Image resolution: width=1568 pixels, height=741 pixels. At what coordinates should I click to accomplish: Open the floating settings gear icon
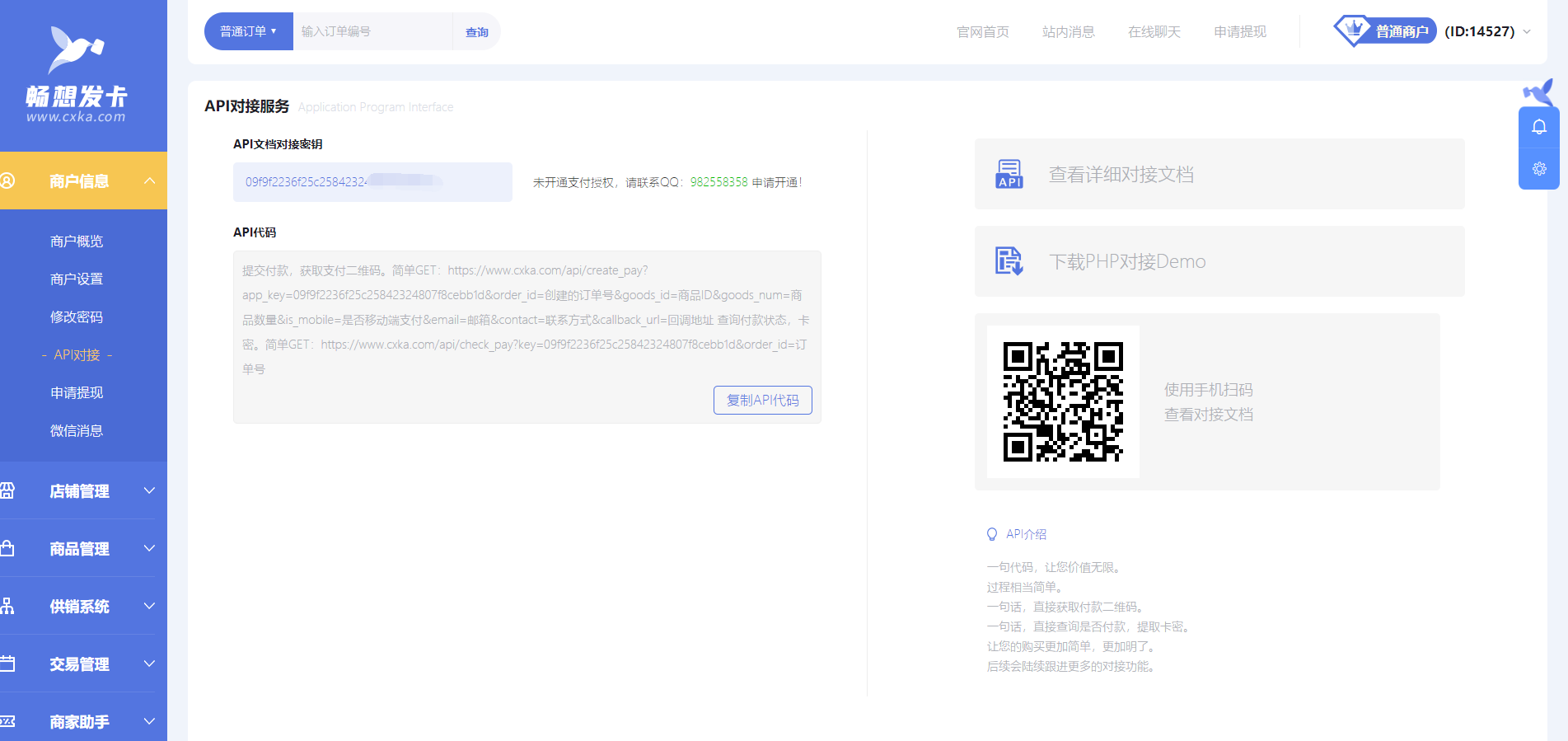pyautogui.click(x=1538, y=169)
